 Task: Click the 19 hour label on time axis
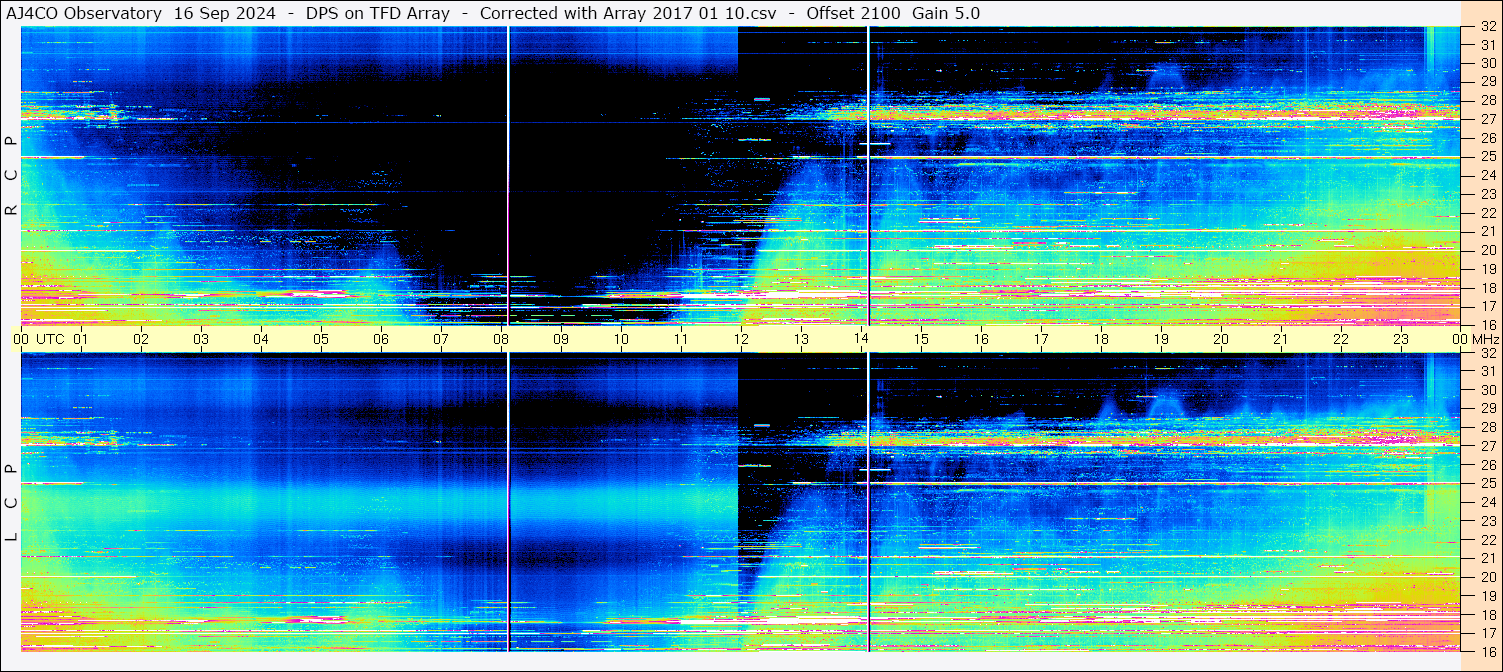[x=1161, y=339]
